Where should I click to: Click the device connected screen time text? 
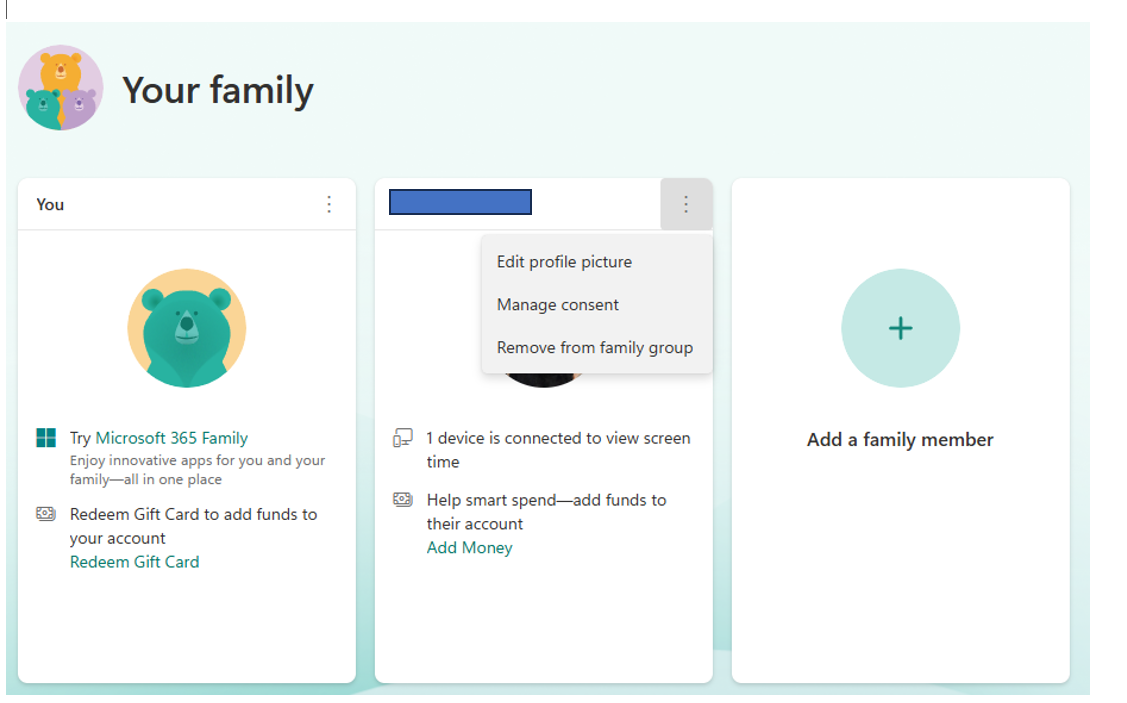tap(558, 450)
